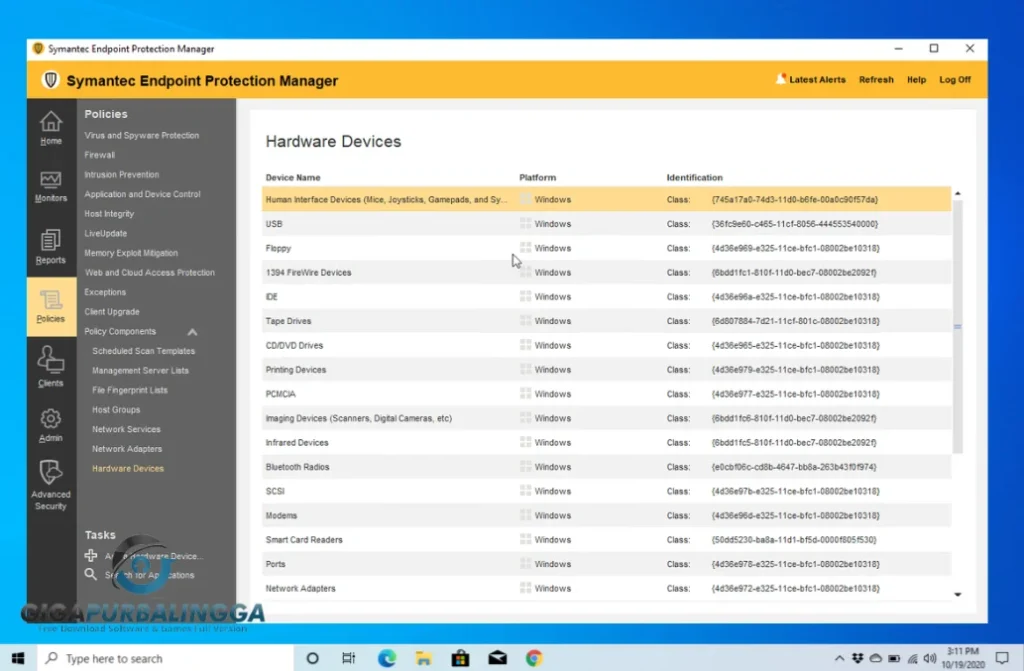Open the Monitors section

[x=50, y=186]
